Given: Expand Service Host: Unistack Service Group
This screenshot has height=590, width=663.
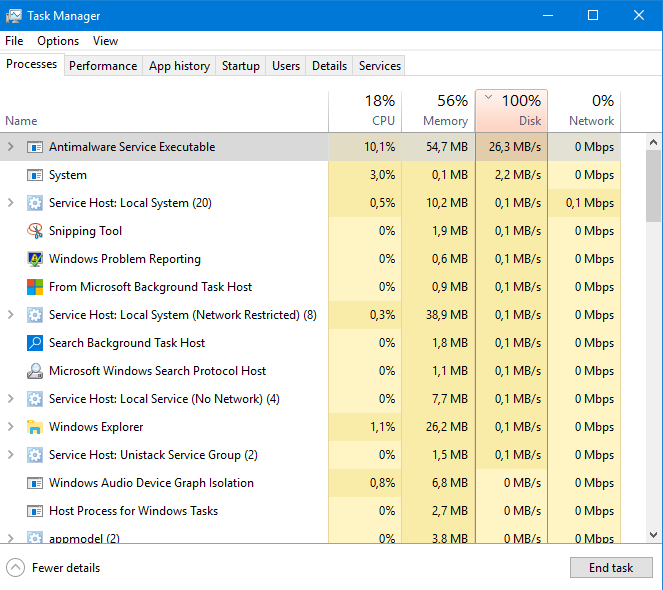Looking at the screenshot, I should pyautogui.click(x=11, y=455).
